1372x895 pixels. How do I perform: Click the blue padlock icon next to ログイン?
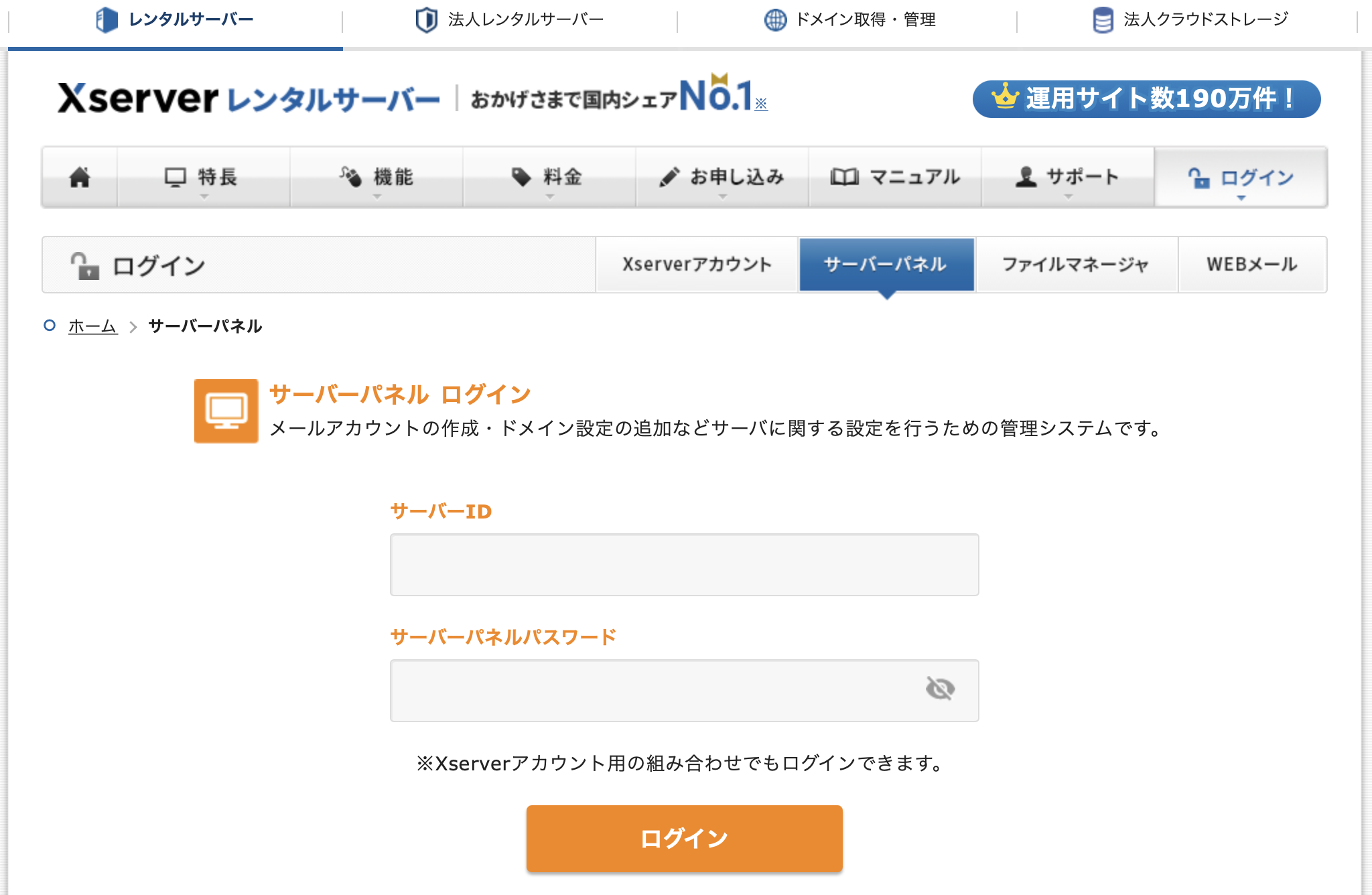pos(1199,178)
